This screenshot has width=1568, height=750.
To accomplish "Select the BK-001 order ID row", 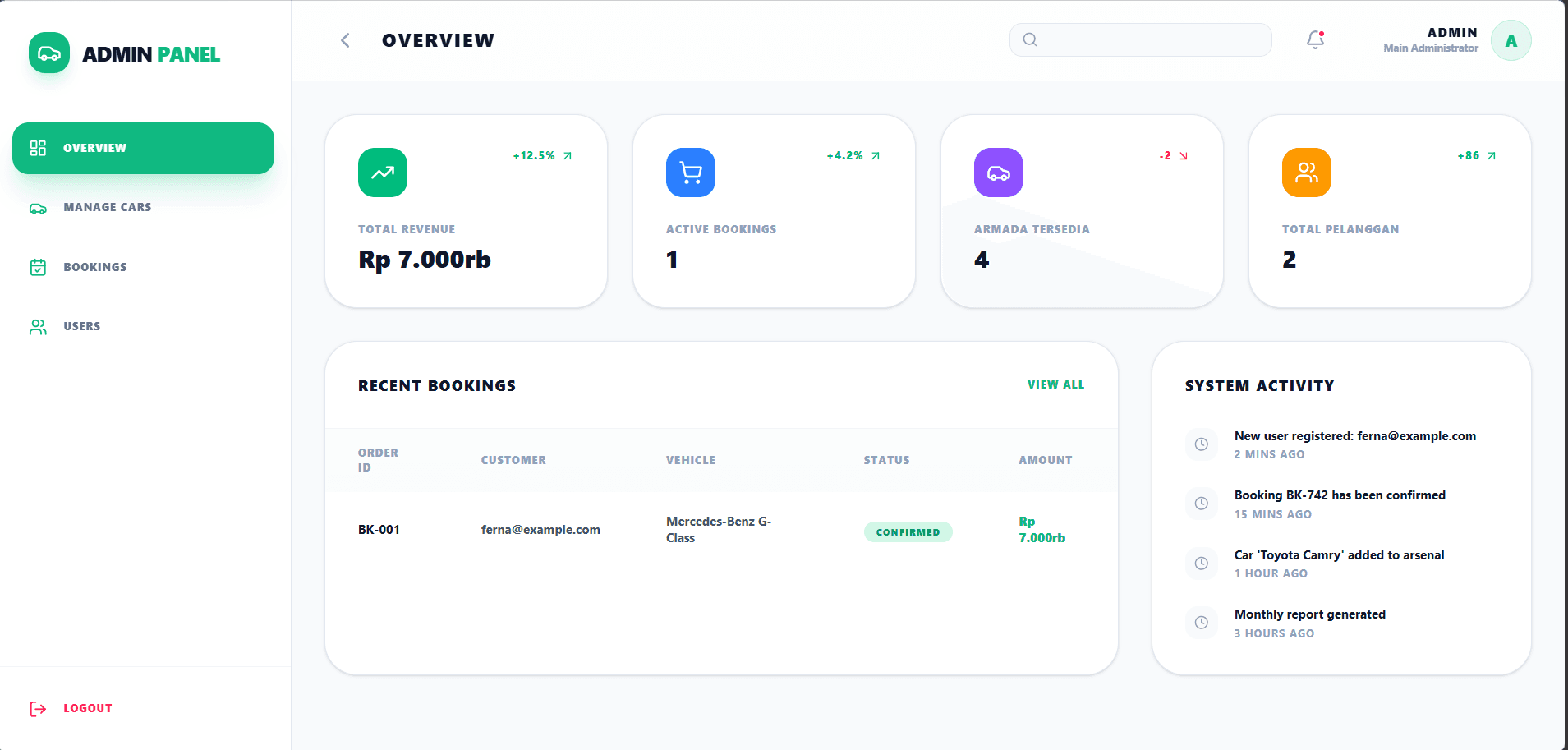I will [x=379, y=530].
